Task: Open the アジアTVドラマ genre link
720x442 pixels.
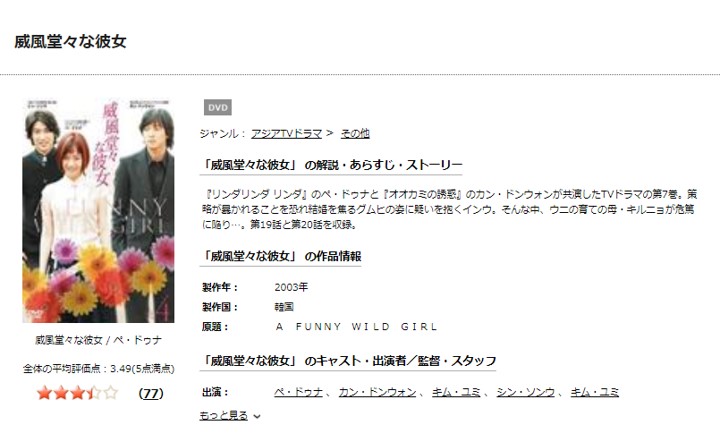Action: (x=287, y=134)
